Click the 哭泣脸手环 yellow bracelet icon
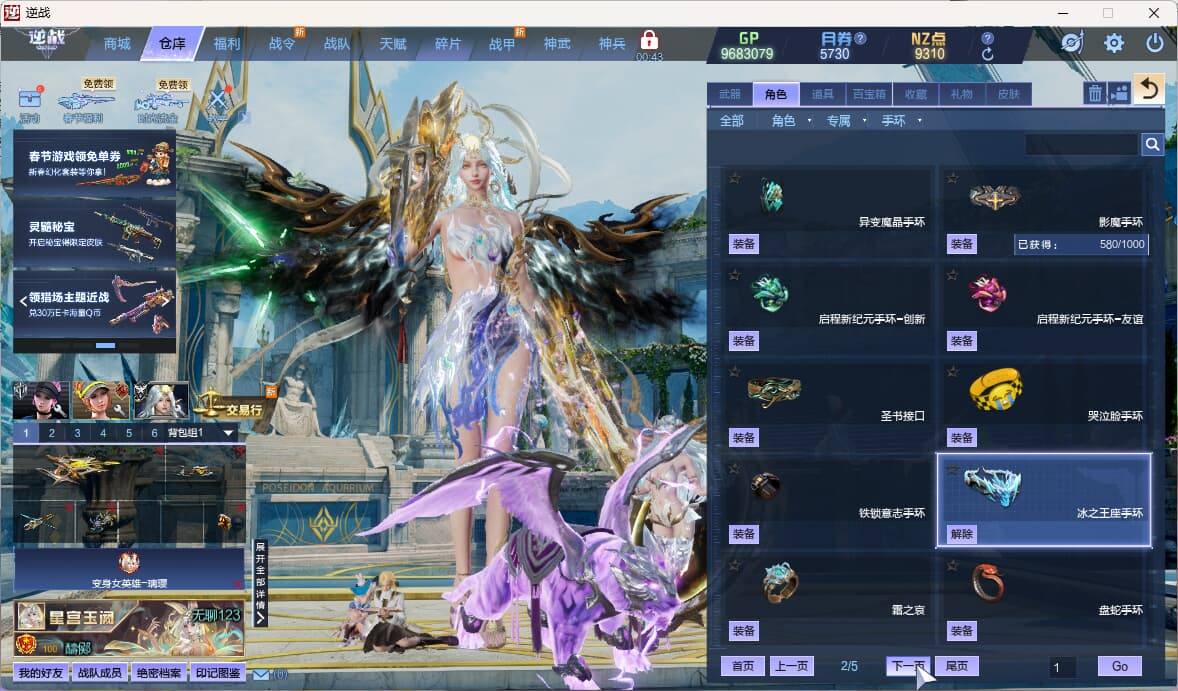This screenshot has height=691, width=1178. pos(995,388)
